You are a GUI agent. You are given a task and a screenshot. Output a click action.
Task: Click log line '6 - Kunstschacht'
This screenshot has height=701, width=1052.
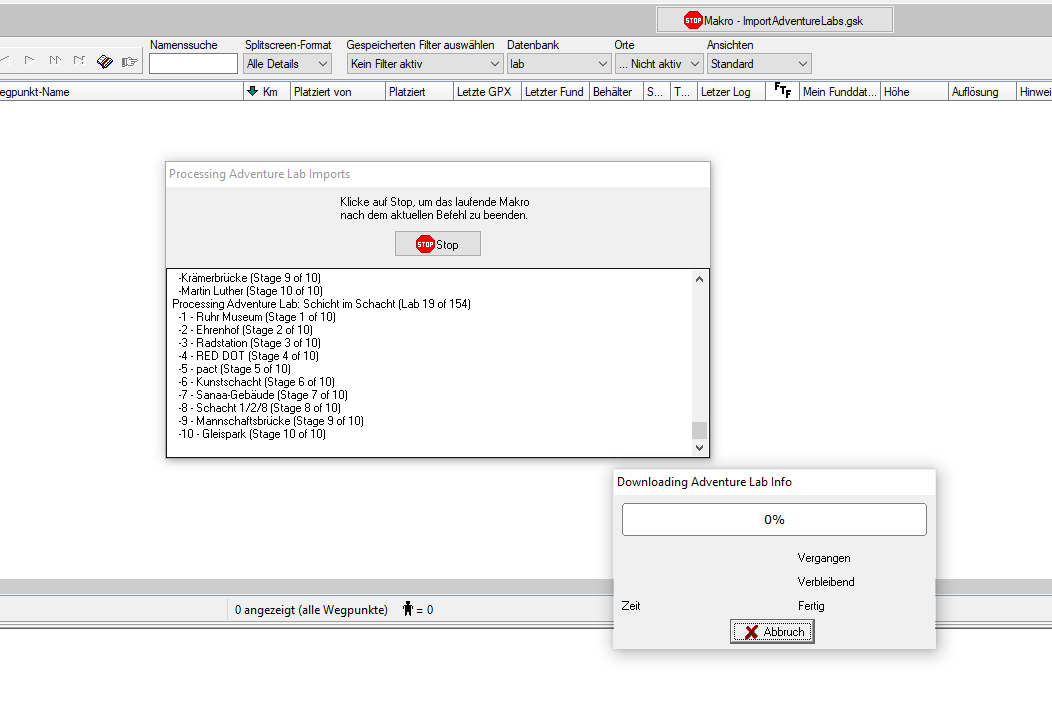(256, 382)
